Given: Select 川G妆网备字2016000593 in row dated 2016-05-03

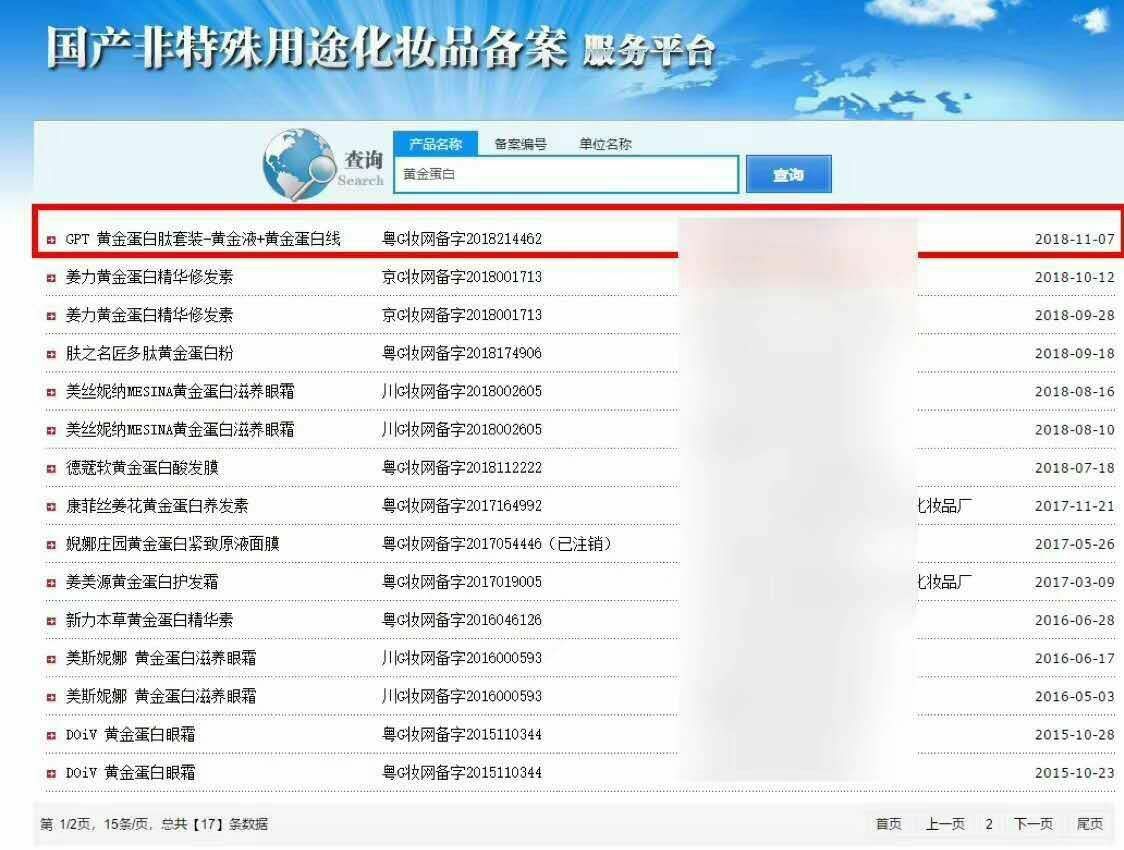Looking at the screenshot, I should (x=462, y=697).
